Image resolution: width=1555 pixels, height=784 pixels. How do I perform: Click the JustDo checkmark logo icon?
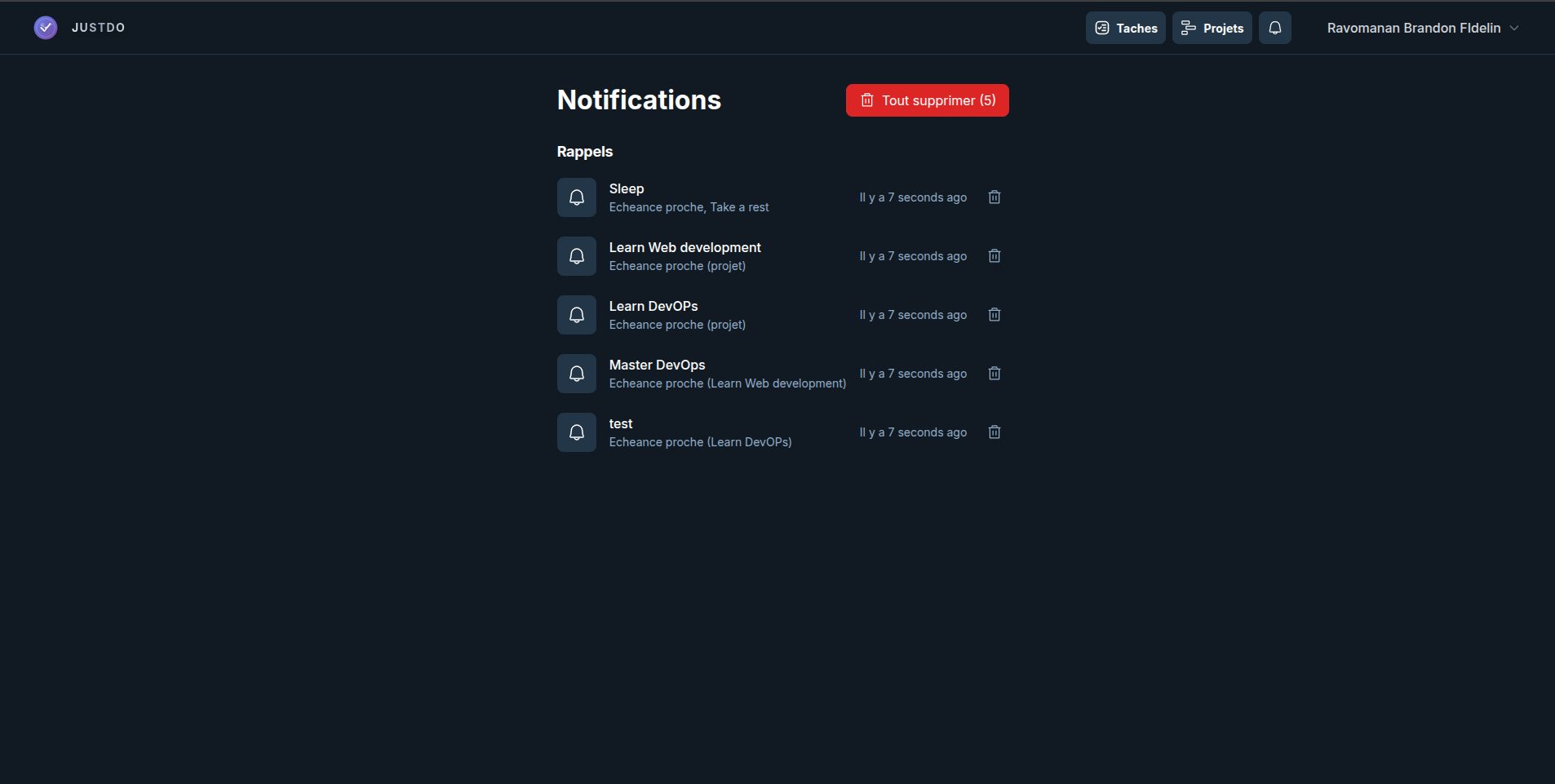(x=46, y=28)
